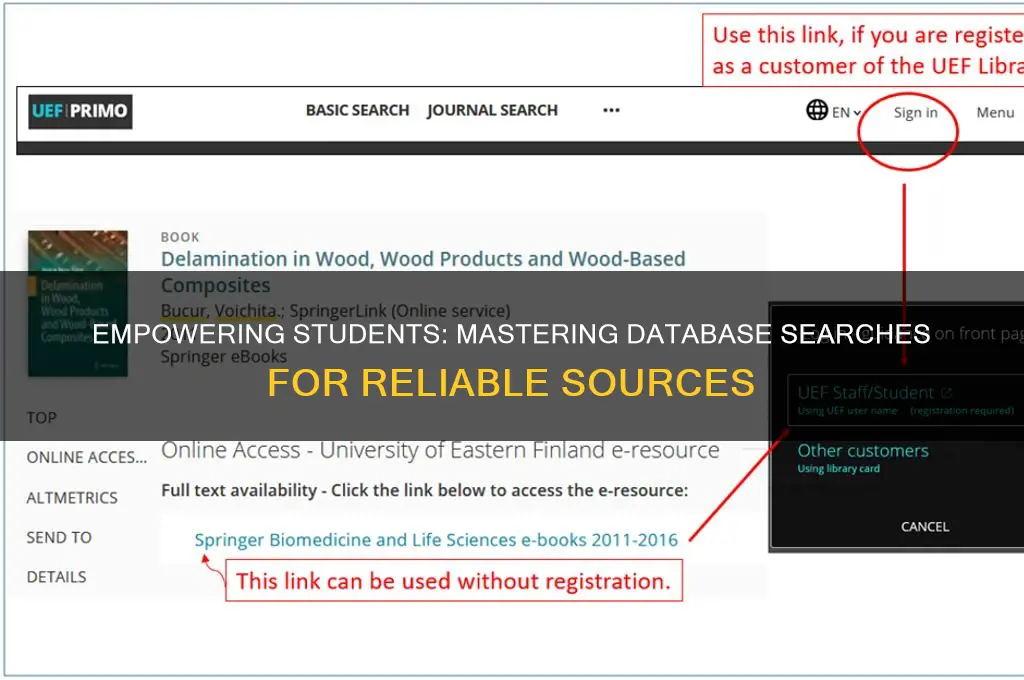Open the globe language icon
This screenshot has height=680, width=1024.
(816, 110)
